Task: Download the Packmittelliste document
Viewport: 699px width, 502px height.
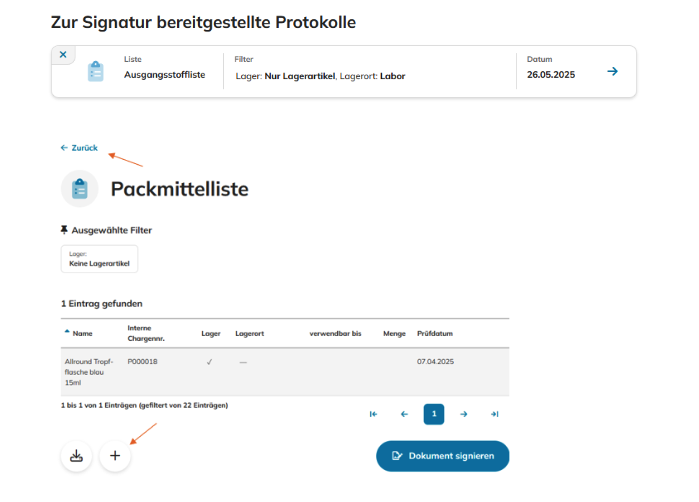Action: pos(76,456)
